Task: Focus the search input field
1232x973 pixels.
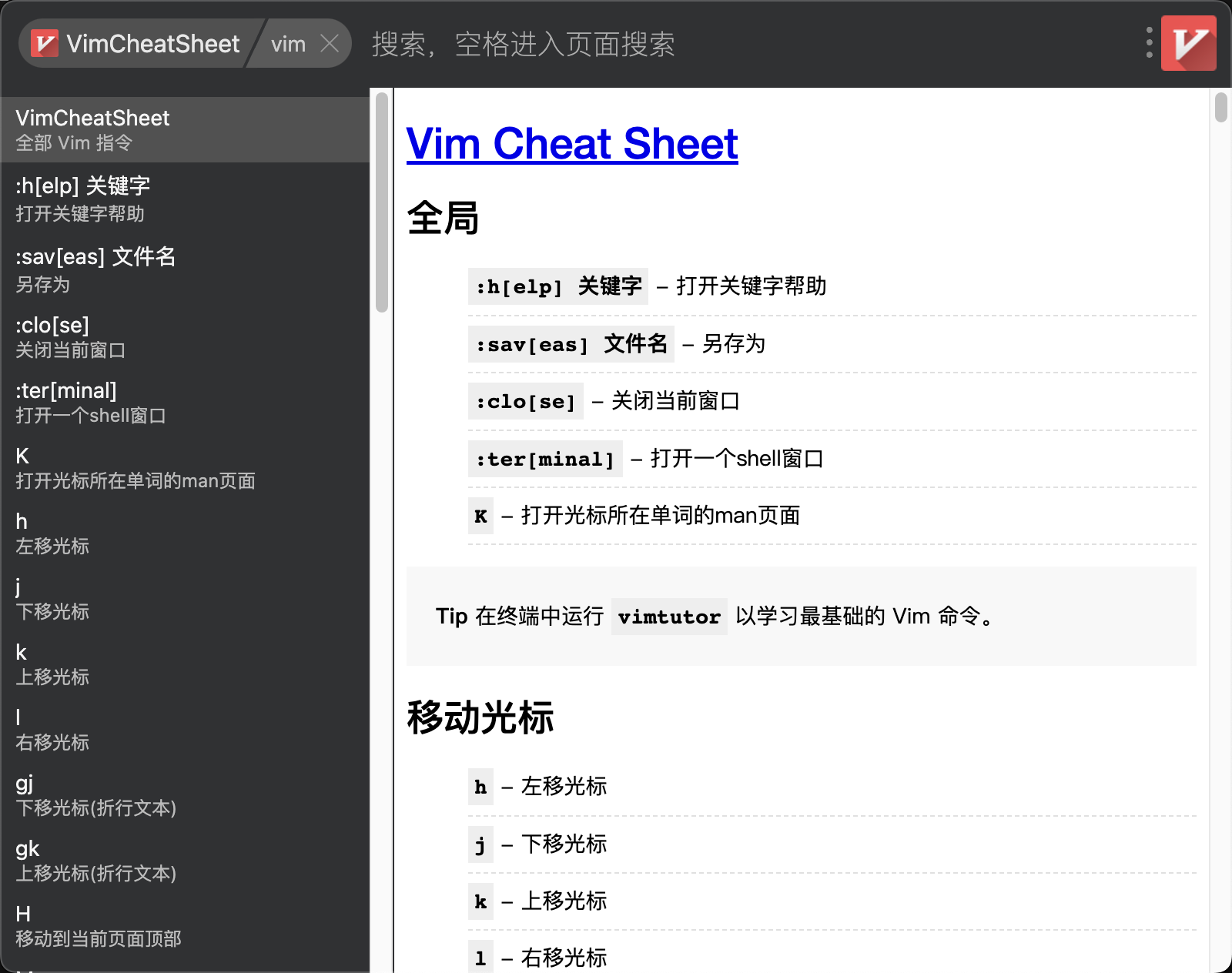Action: coord(747,44)
